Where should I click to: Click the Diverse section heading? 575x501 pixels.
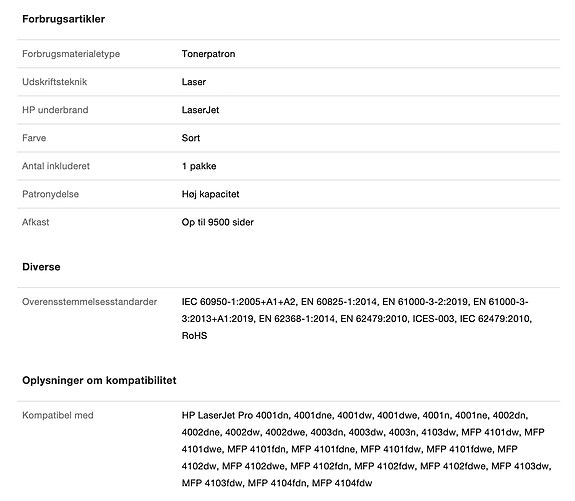click(x=41, y=267)
